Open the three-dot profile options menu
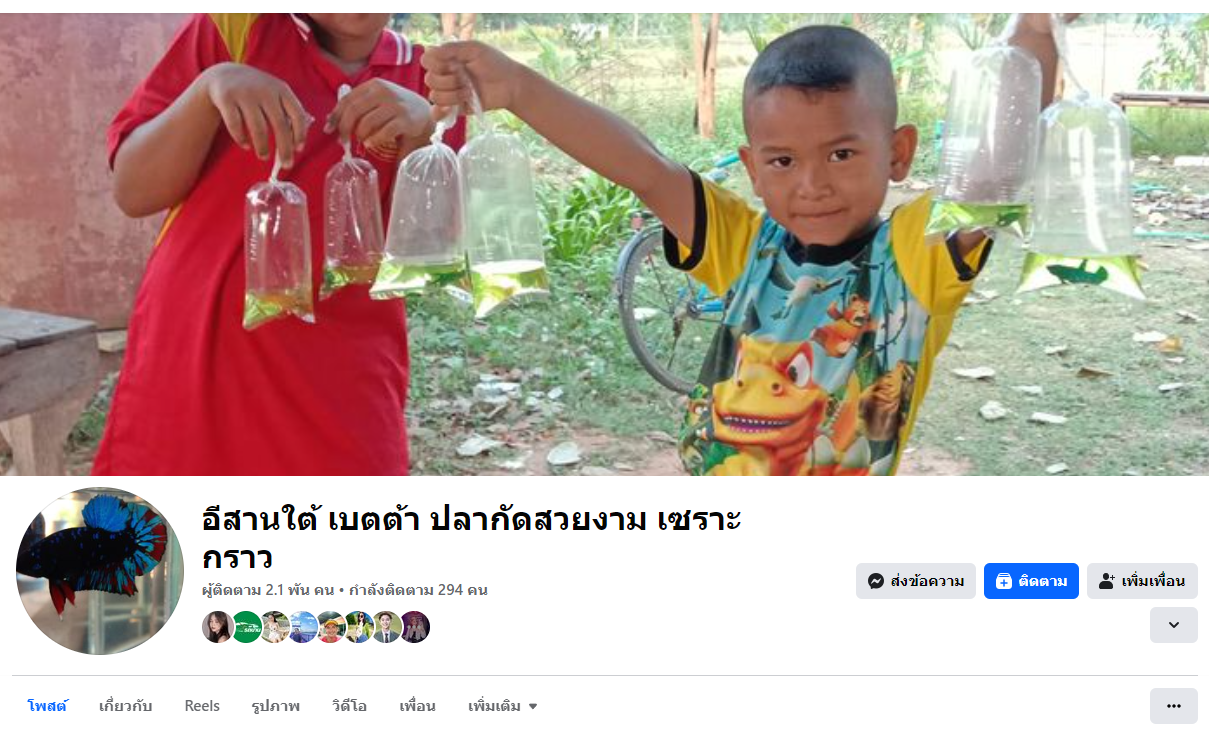1209x729 pixels. tap(1173, 706)
